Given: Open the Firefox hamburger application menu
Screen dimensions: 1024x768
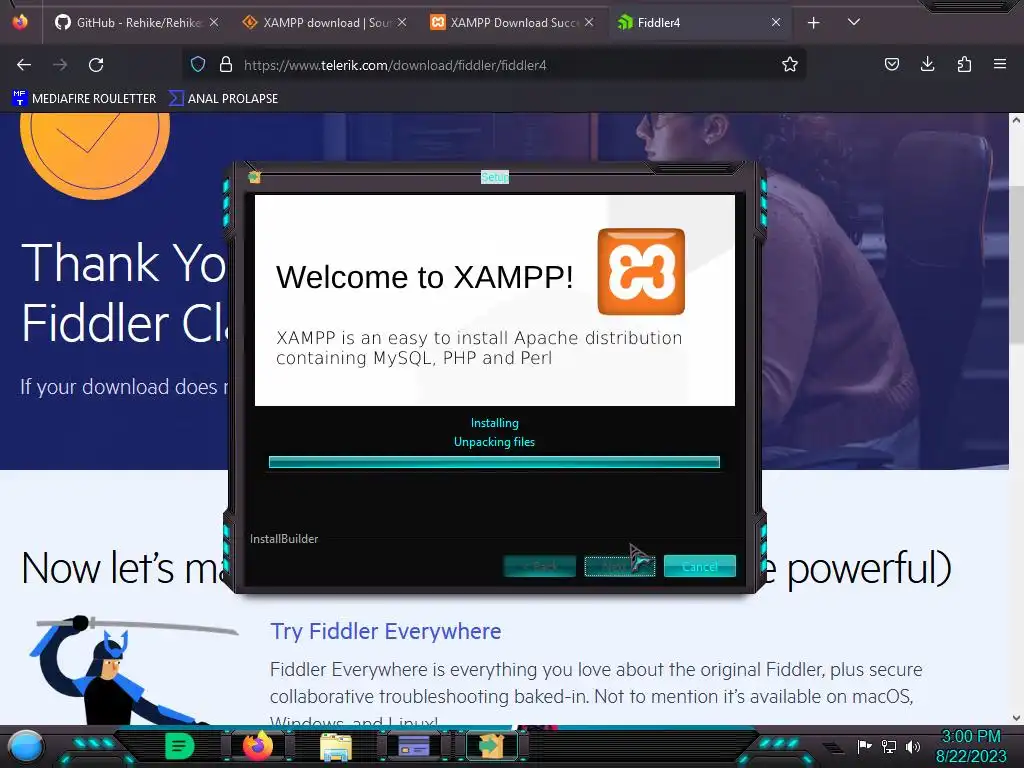Looking at the screenshot, I should click(999, 64).
